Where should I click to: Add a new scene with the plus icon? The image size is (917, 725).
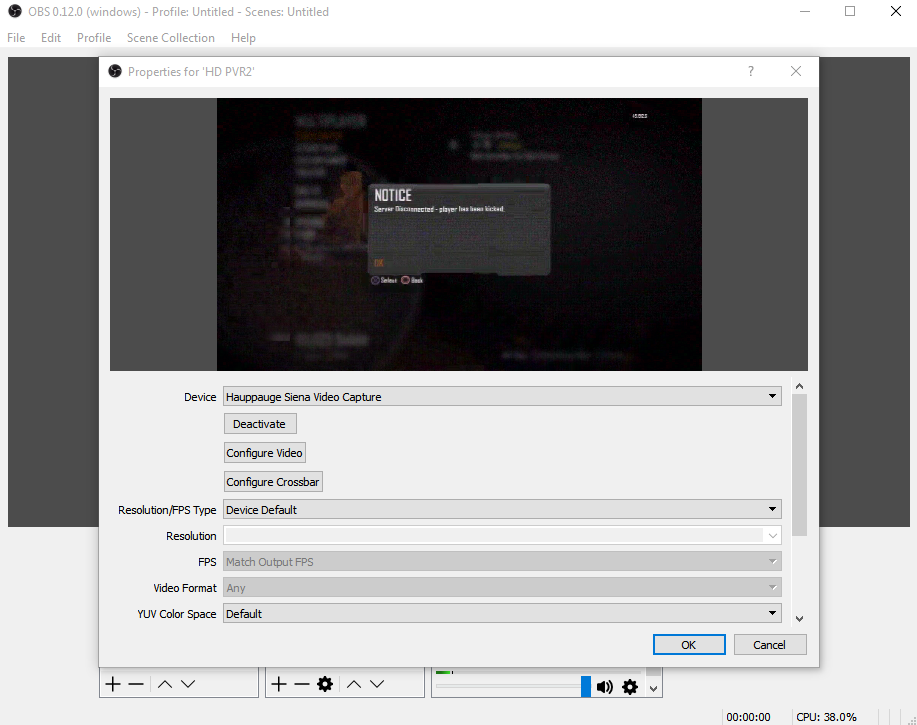point(113,684)
